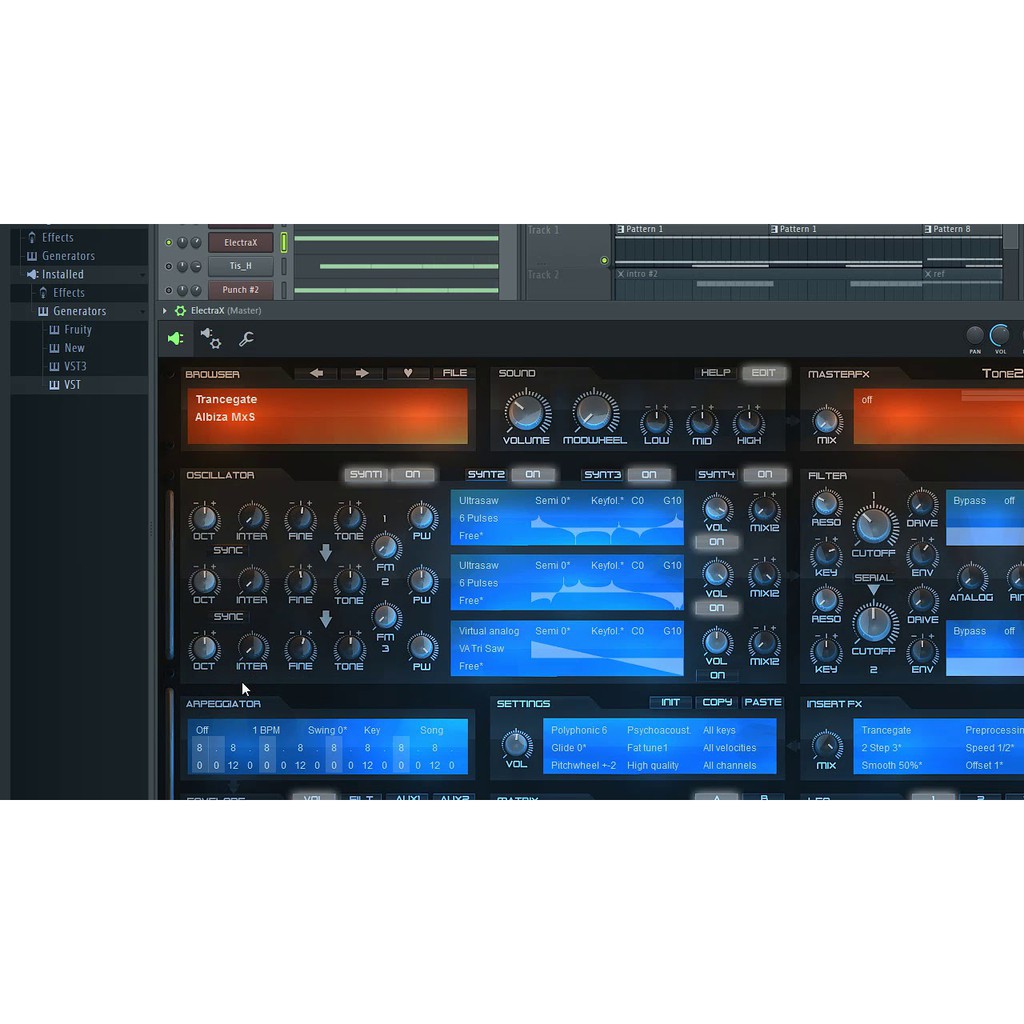Screen dimensions: 1024x1024
Task: Toggle SYNT4 ON switch
Action: [x=765, y=475]
